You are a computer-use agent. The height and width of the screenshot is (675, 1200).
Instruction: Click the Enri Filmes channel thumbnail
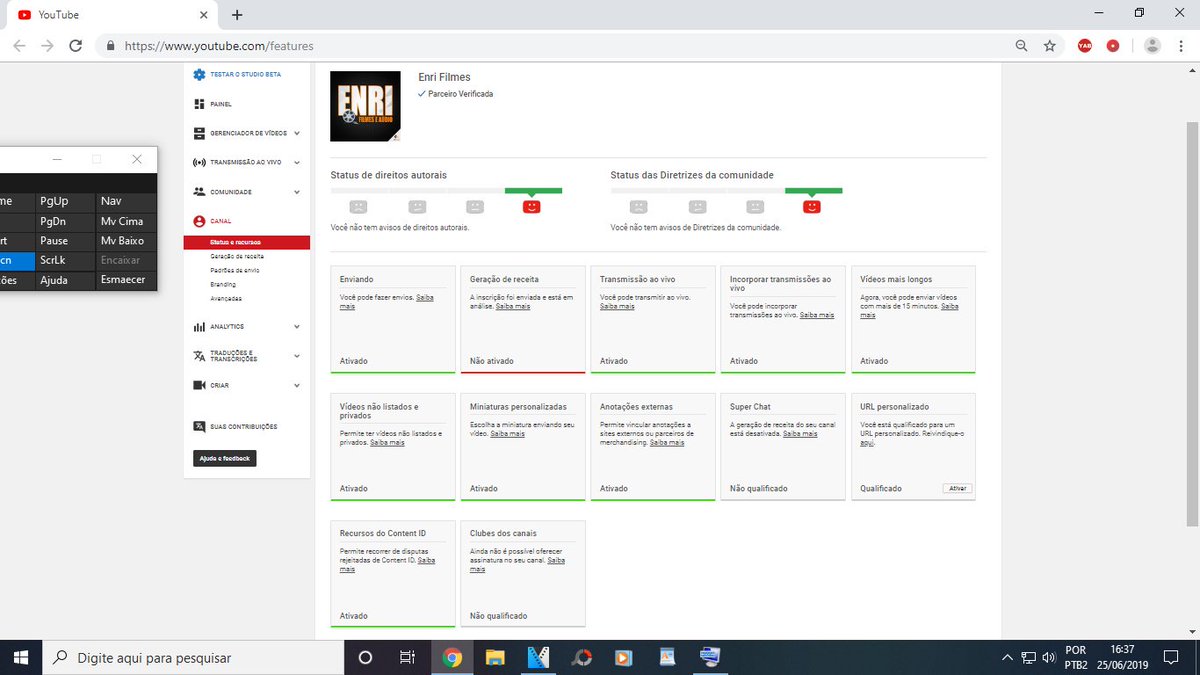point(366,105)
